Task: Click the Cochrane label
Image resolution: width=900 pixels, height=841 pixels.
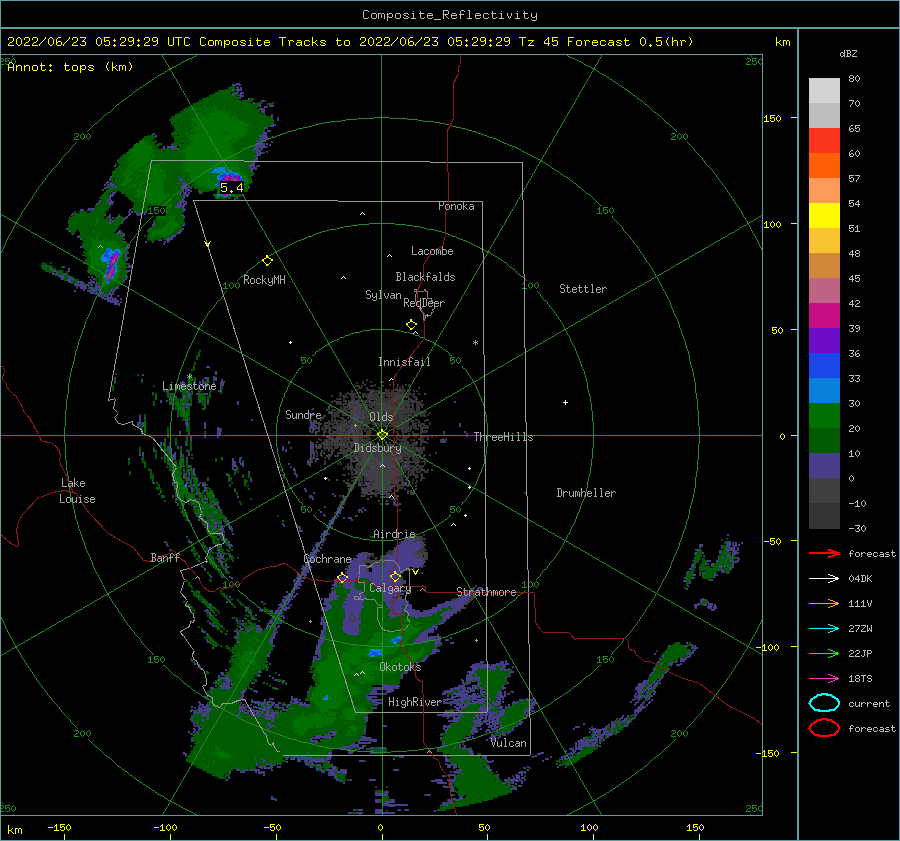Action: [327, 559]
